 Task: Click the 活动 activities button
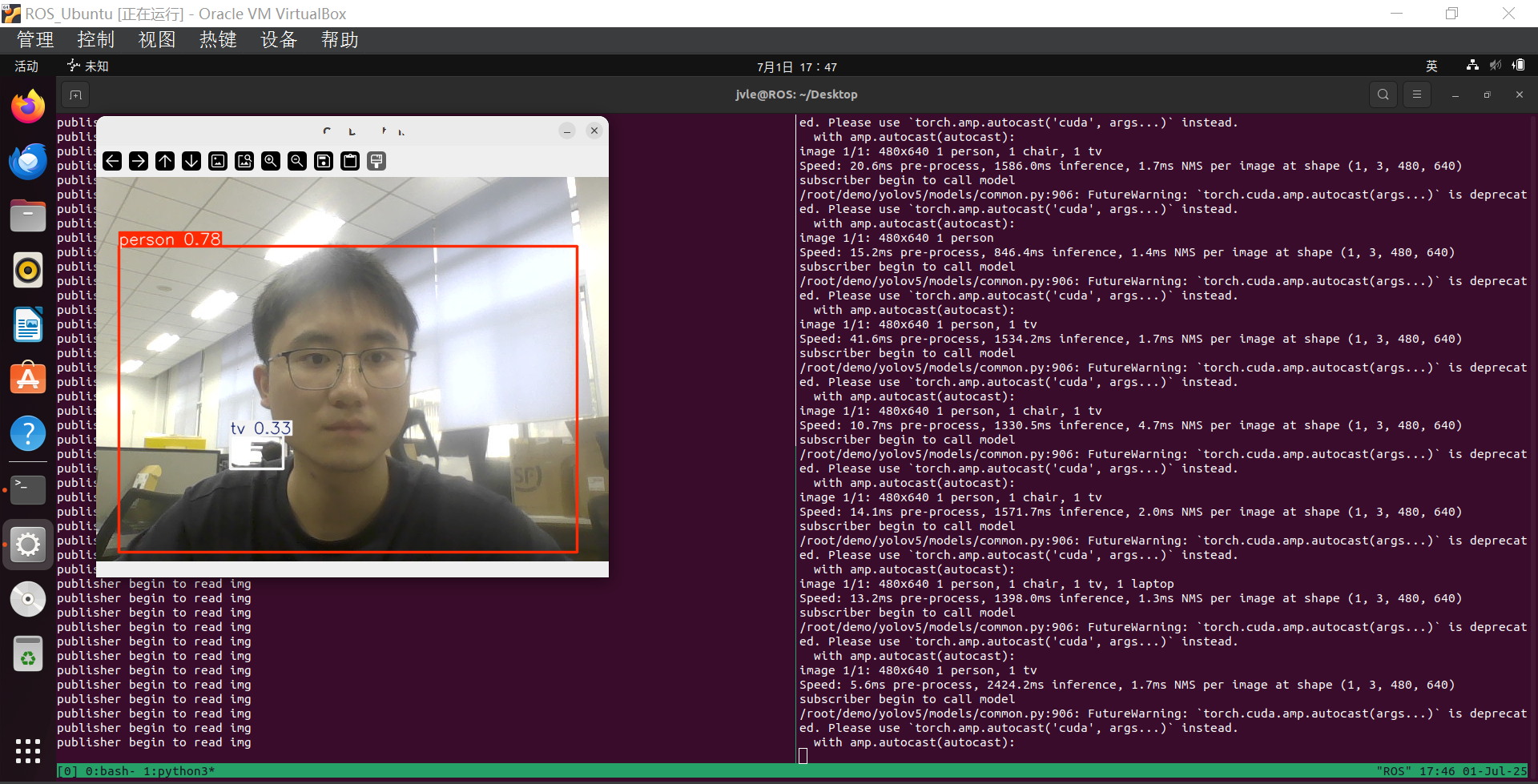click(26, 66)
